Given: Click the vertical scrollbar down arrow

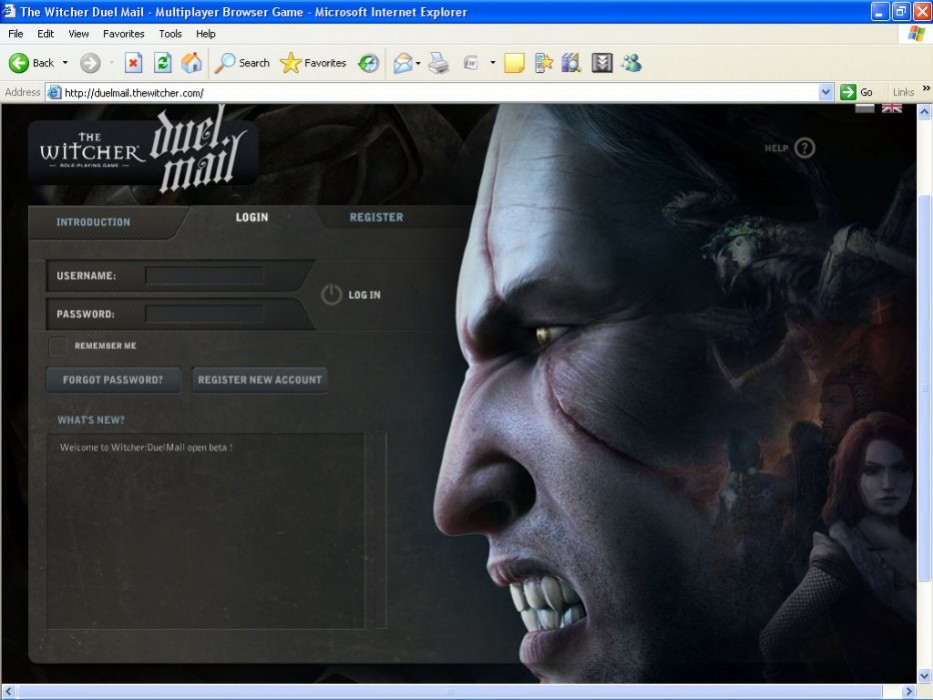Looking at the screenshot, I should [x=924, y=676].
